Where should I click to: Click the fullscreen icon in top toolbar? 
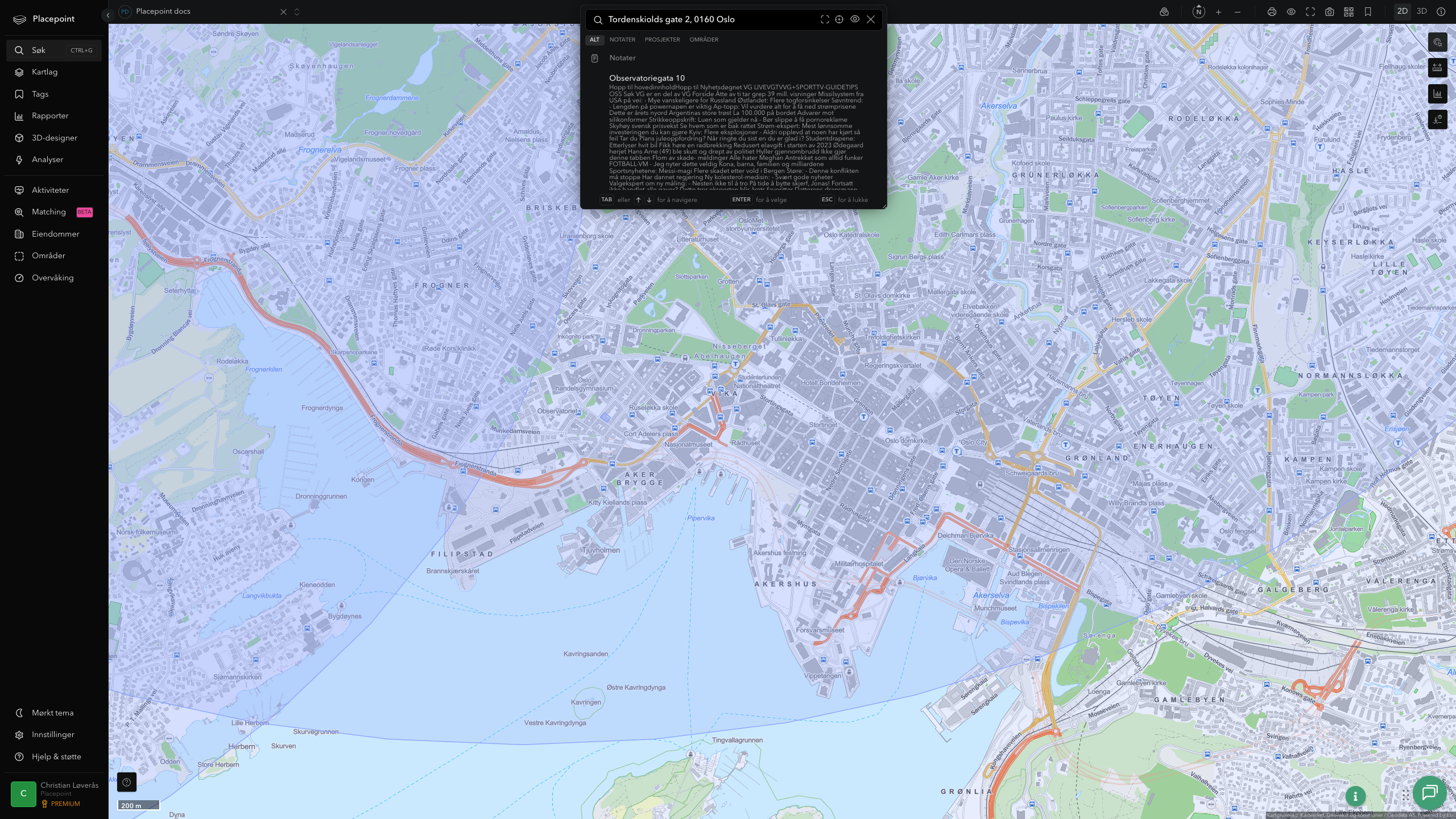[x=1310, y=12]
